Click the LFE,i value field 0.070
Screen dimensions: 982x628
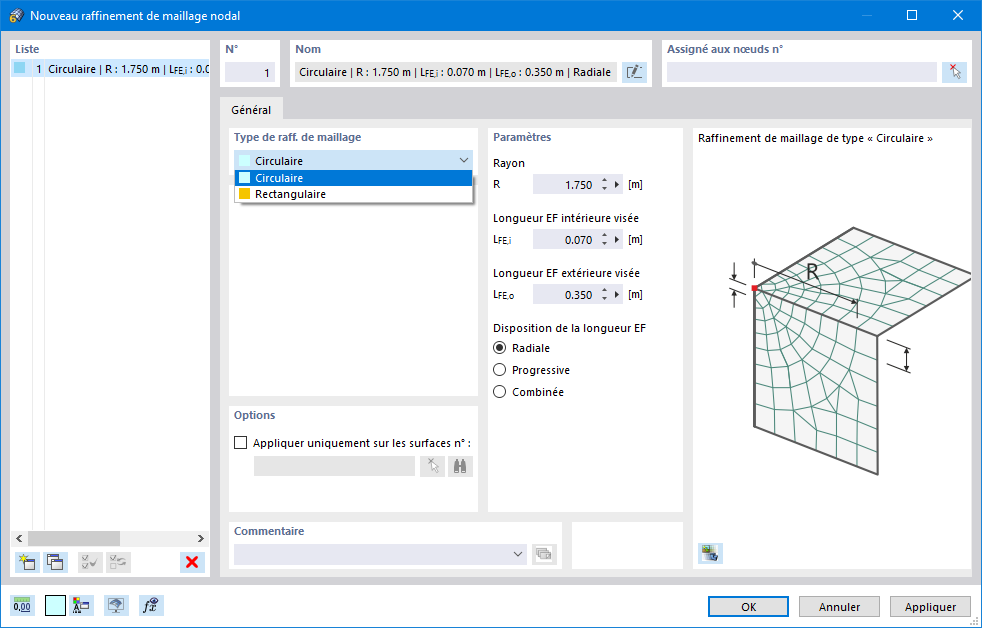(566, 240)
